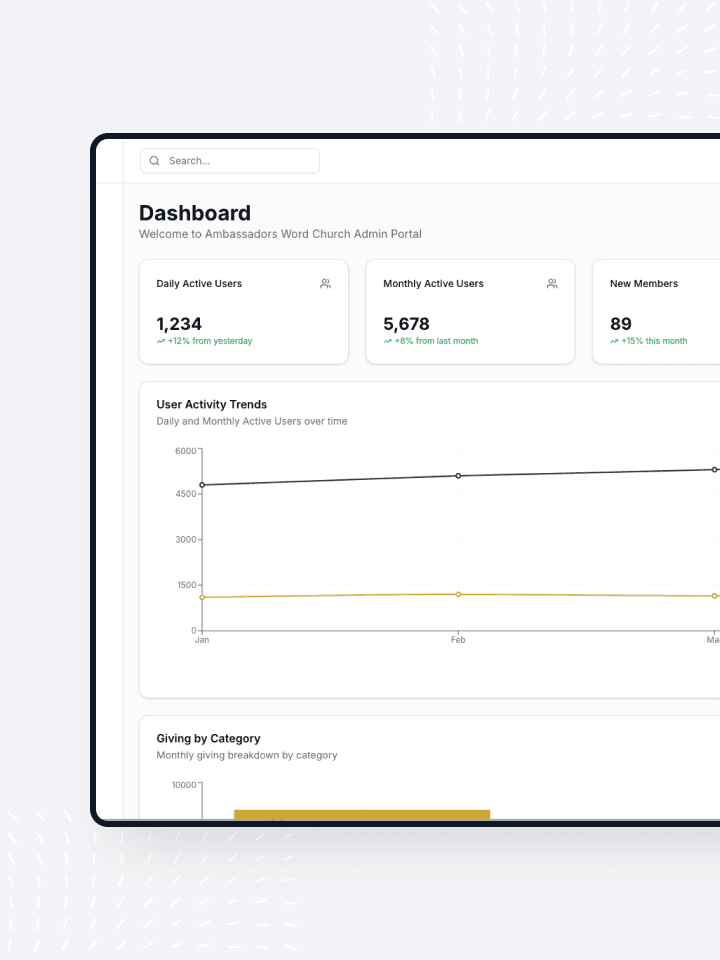The image size is (720, 960).
Task: Select the Dashboard page heading
Action: click(195, 213)
